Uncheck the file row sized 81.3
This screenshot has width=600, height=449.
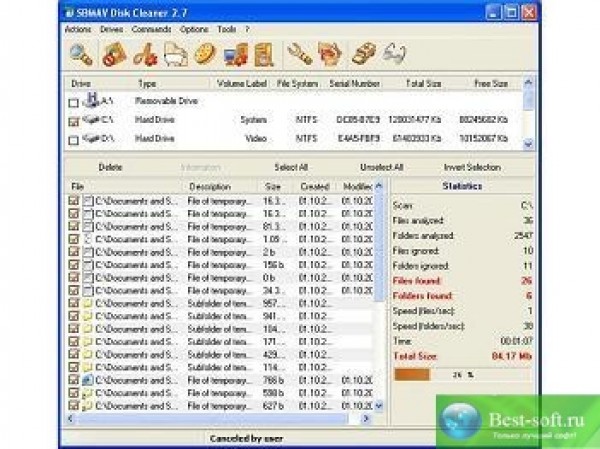[x=73, y=226]
